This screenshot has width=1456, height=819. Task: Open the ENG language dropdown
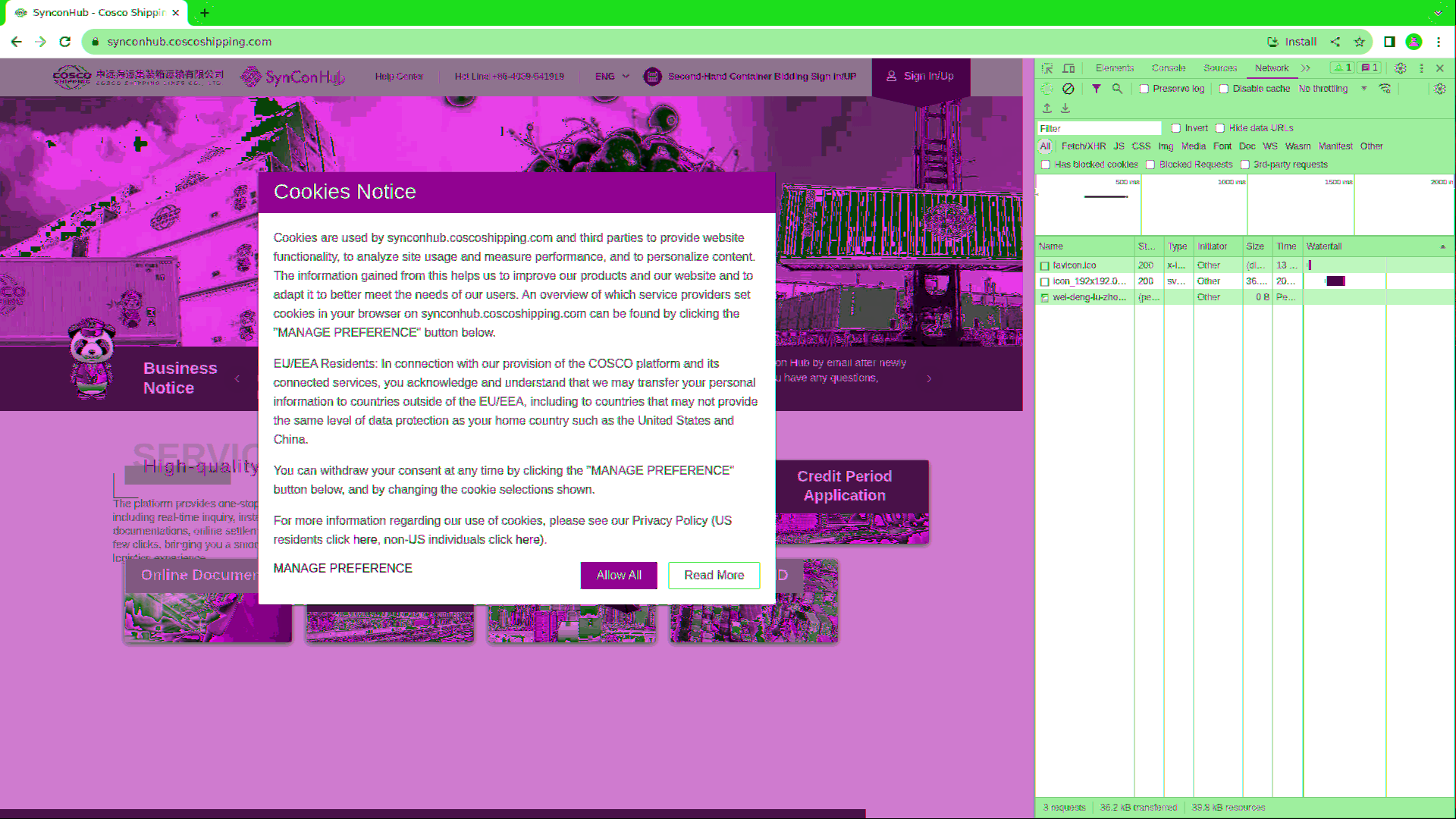pos(611,76)
